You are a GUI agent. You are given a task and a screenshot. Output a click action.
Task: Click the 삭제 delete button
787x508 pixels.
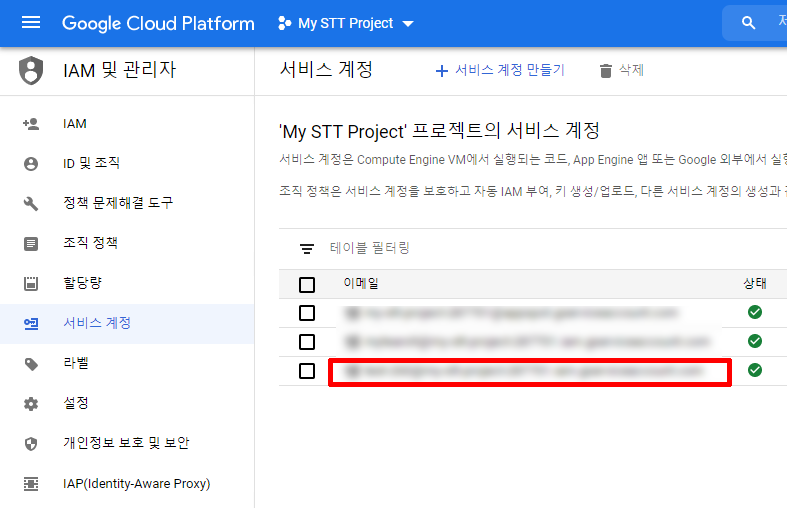pos(621,70)
